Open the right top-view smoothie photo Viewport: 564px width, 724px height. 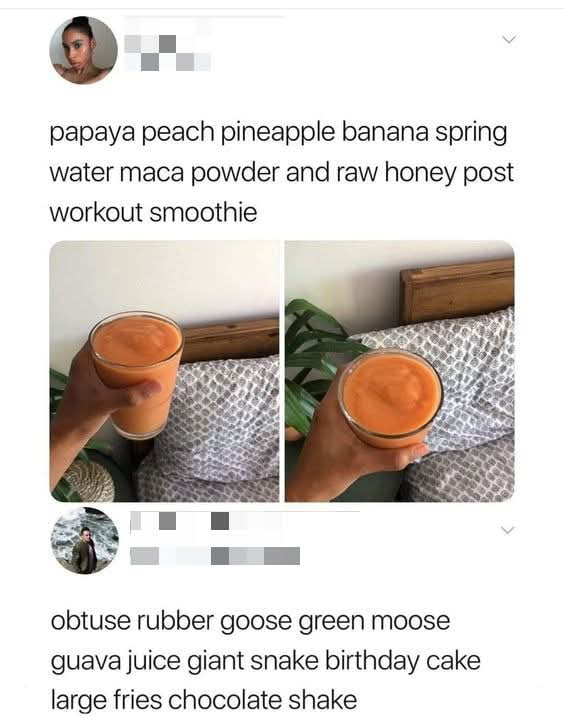pos(400,371)
